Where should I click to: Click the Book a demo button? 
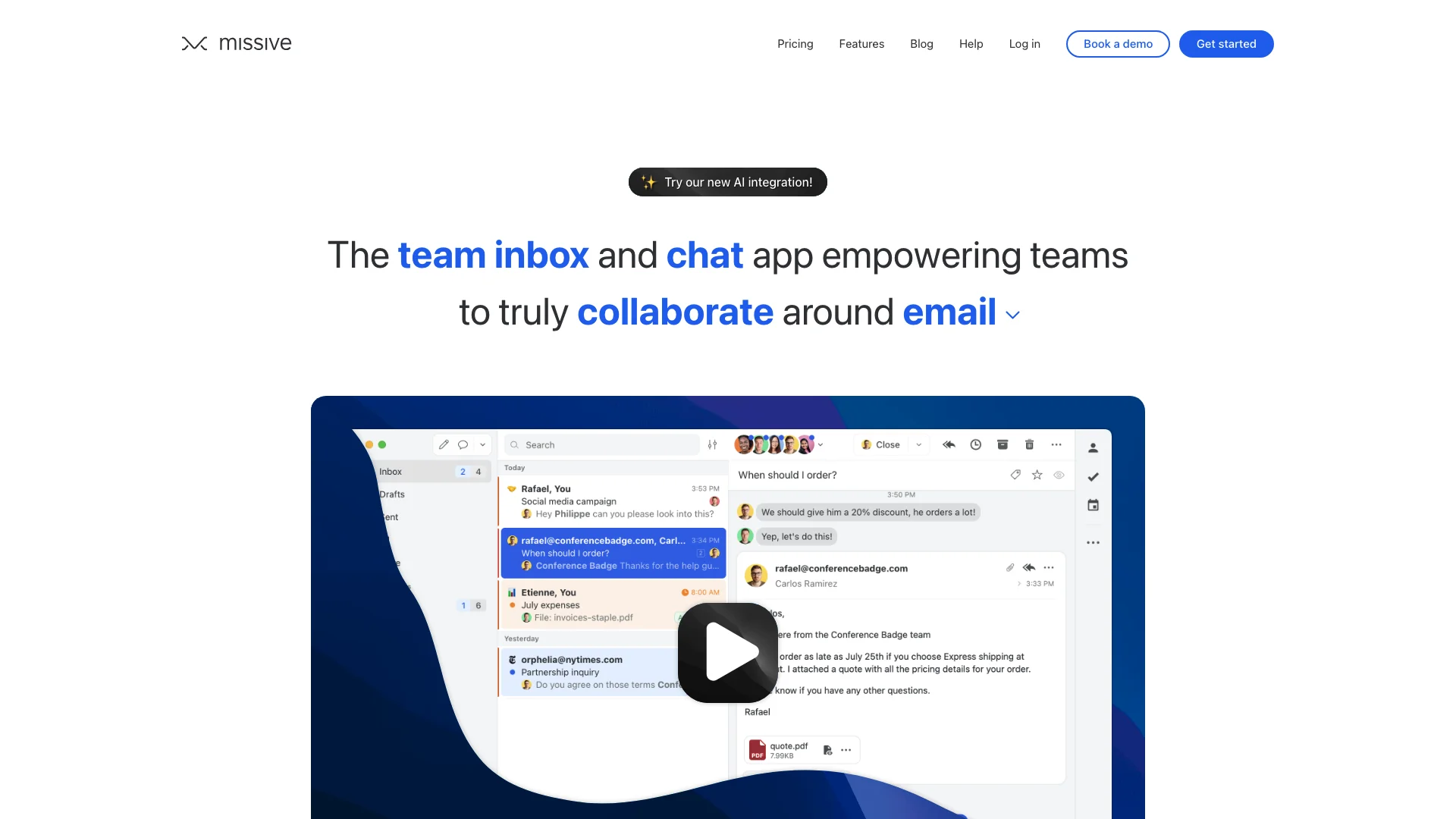(x=1117, y=43)
